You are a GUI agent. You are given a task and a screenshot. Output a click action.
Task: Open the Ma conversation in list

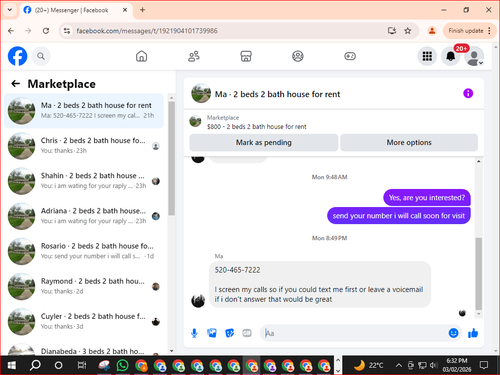click(x=84, y=111)
